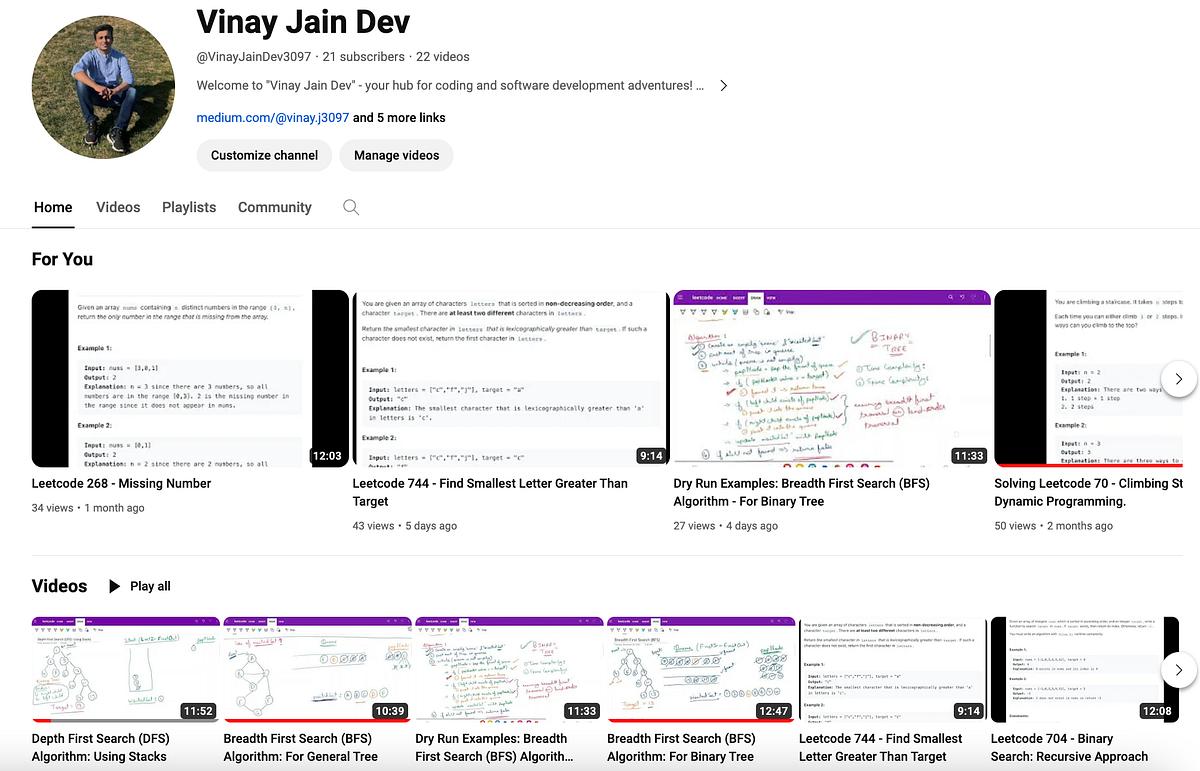
Task: Click the channel profile picture
Action: click(x=103, y=87)
